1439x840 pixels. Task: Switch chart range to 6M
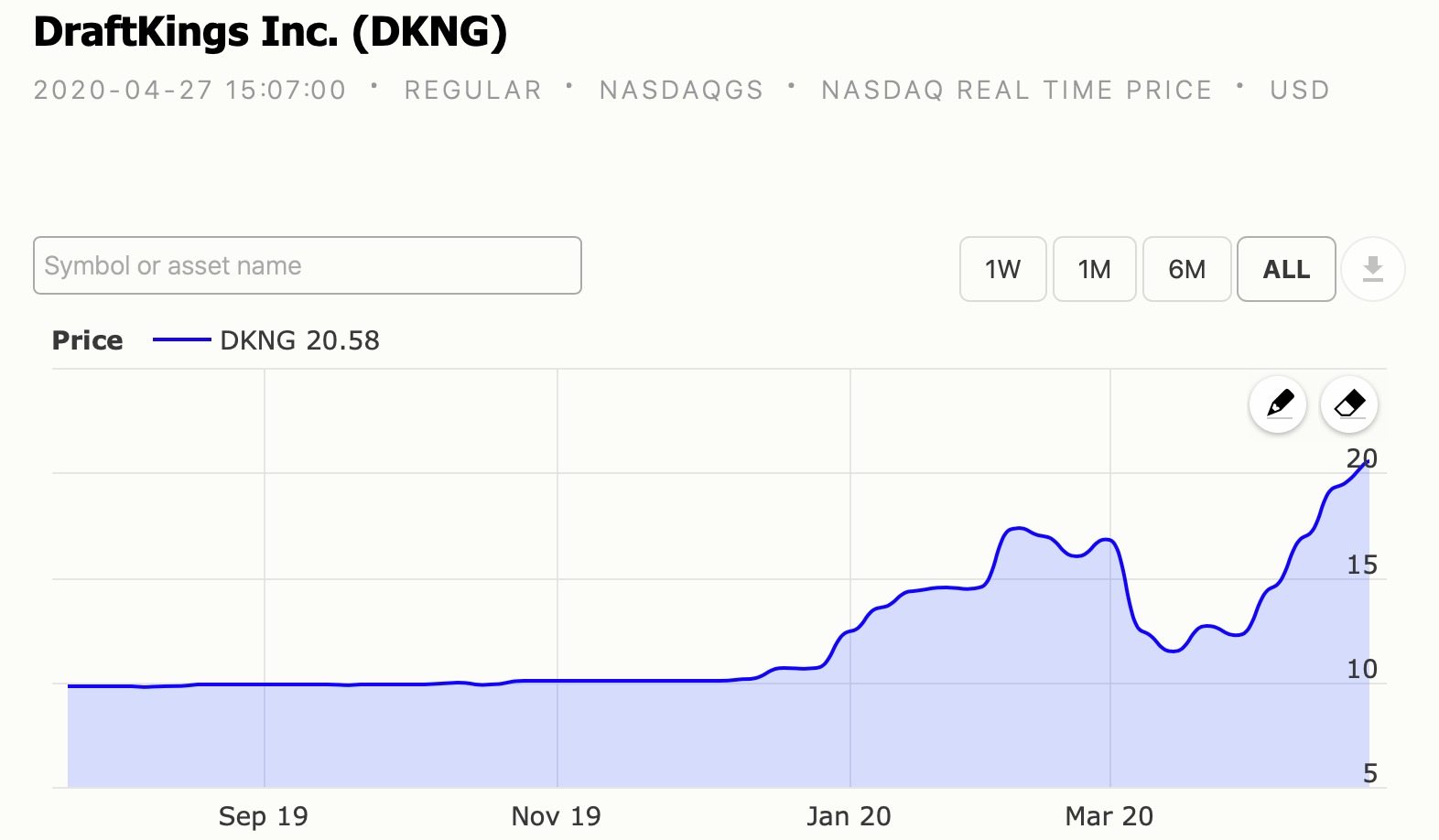(1186, 269)
